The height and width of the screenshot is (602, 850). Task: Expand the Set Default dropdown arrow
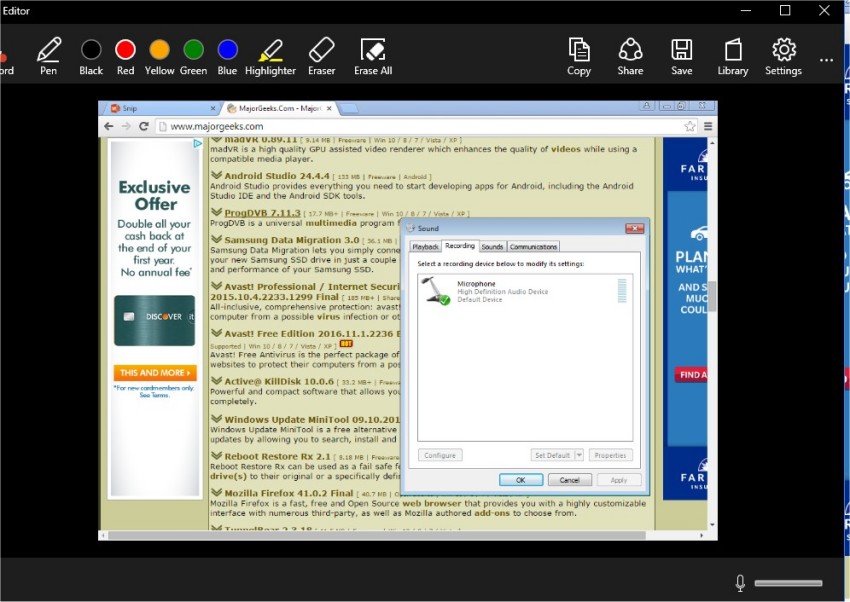point(579,455)
